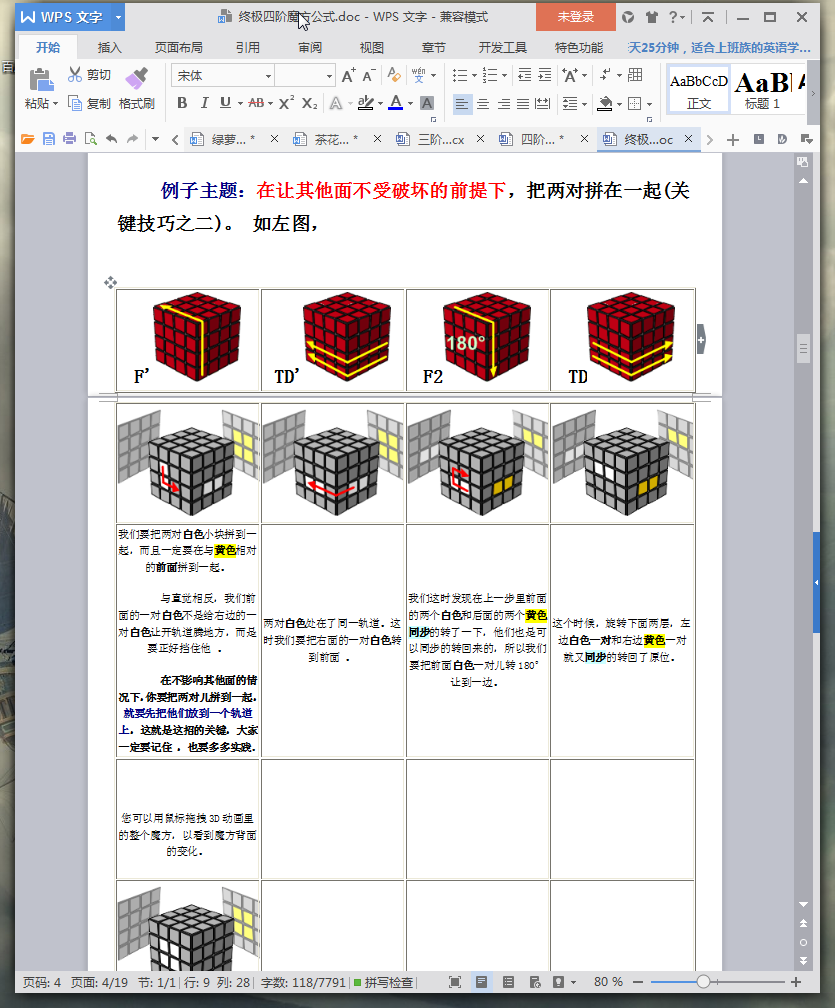Click the subscript X₂ icon

[309, 102]
